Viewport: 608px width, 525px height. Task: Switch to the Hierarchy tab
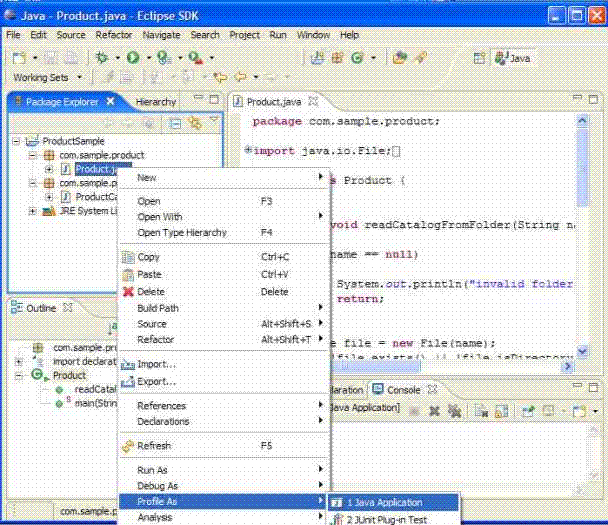155,101
